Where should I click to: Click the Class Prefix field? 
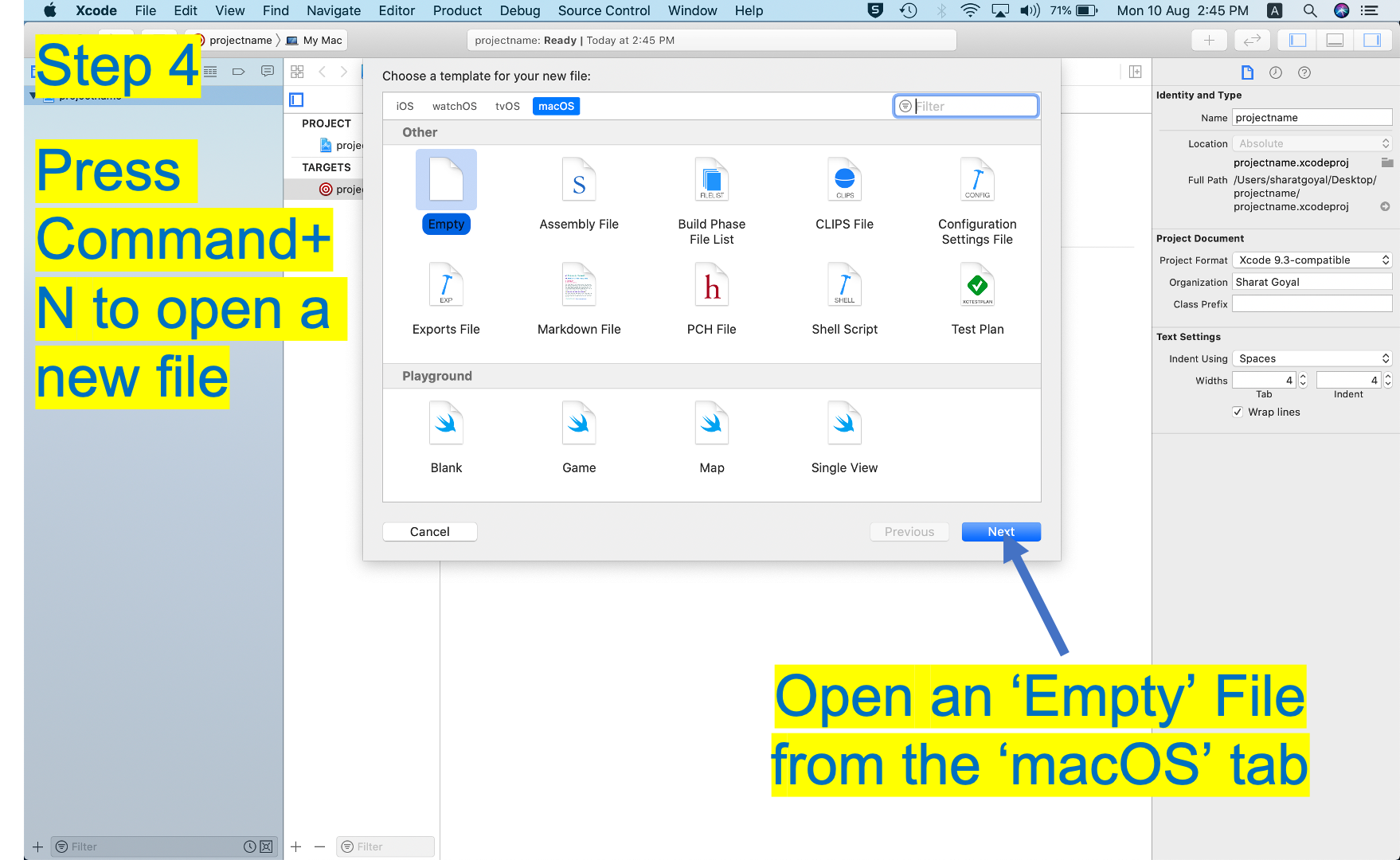point(1312,304)
